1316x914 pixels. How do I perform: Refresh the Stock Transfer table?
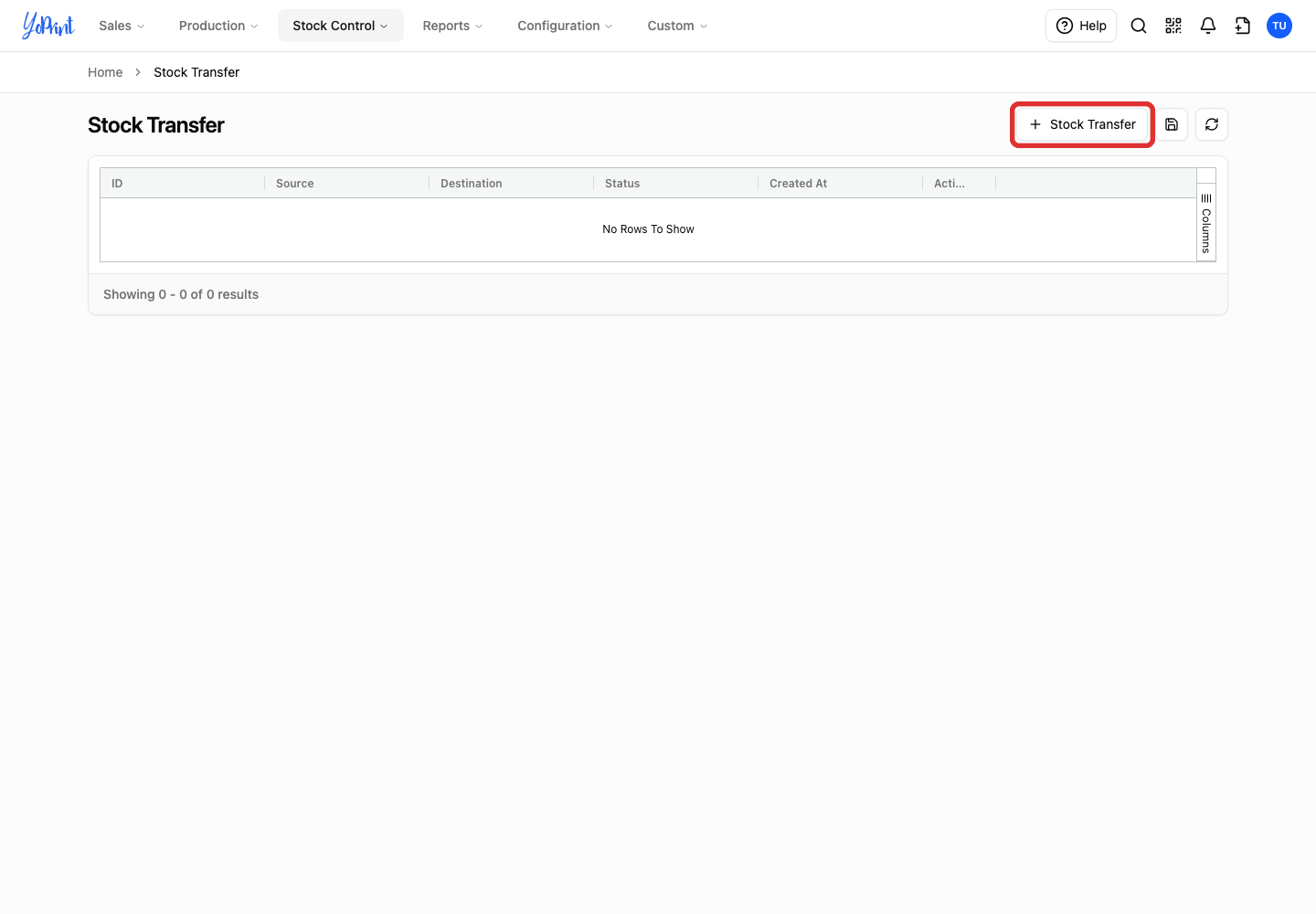click(1212, 124)
